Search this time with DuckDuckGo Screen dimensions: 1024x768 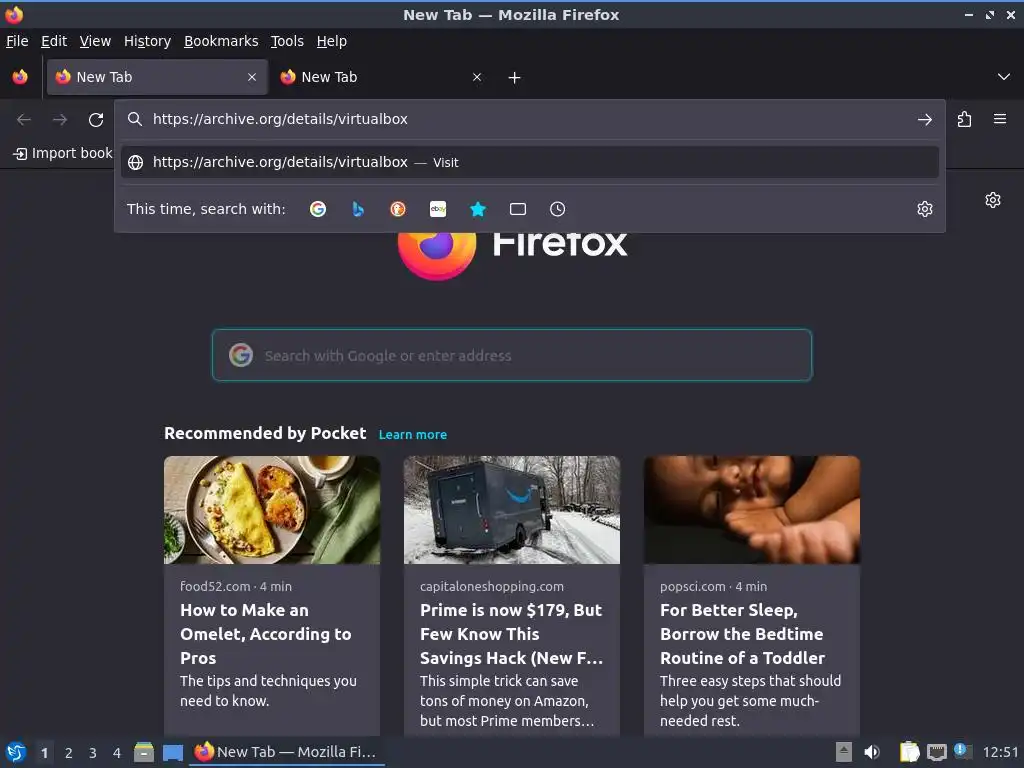pyautogui.click(x=398, y=209)
